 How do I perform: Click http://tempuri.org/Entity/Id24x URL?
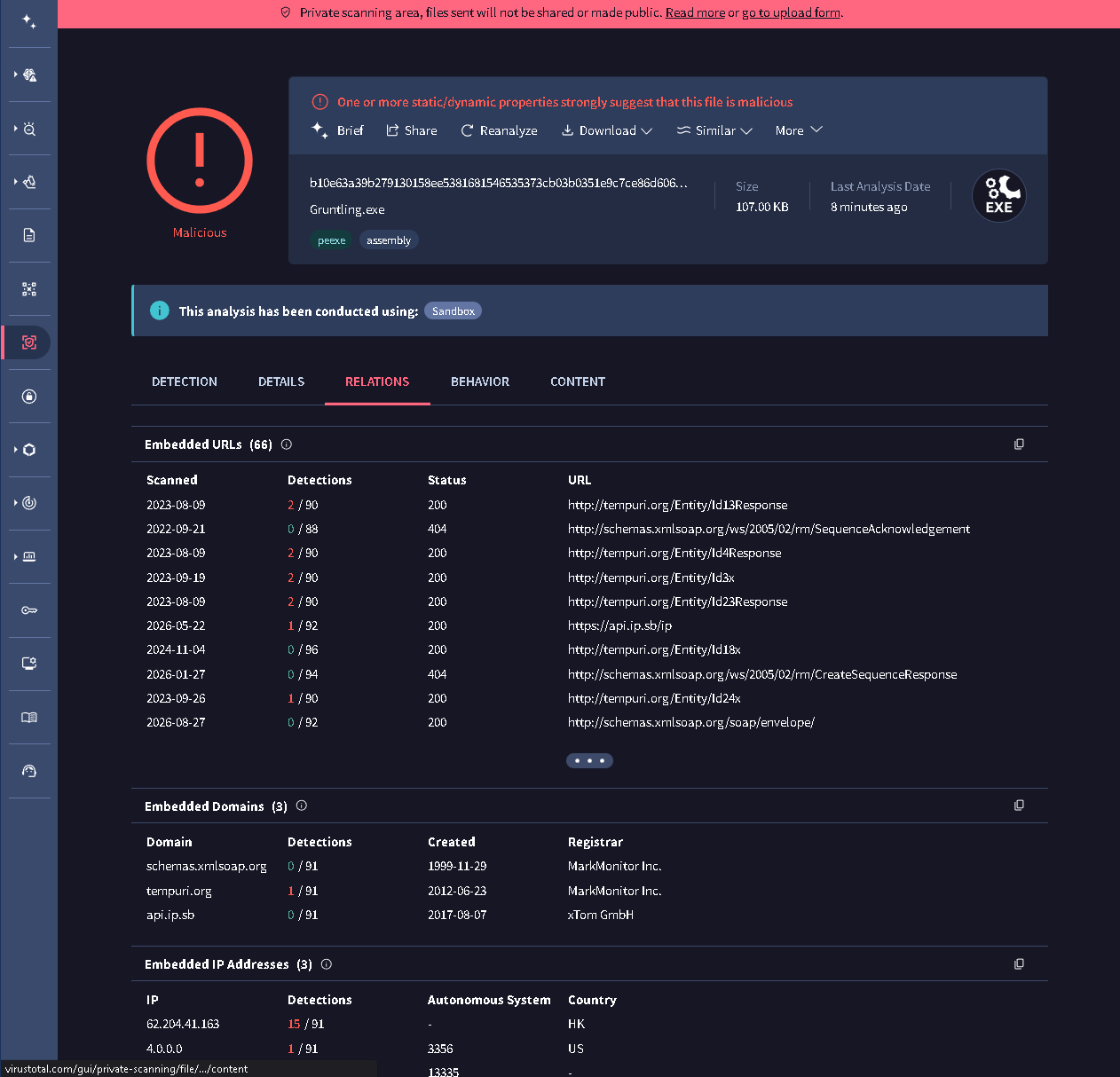[x=654, y=698]
